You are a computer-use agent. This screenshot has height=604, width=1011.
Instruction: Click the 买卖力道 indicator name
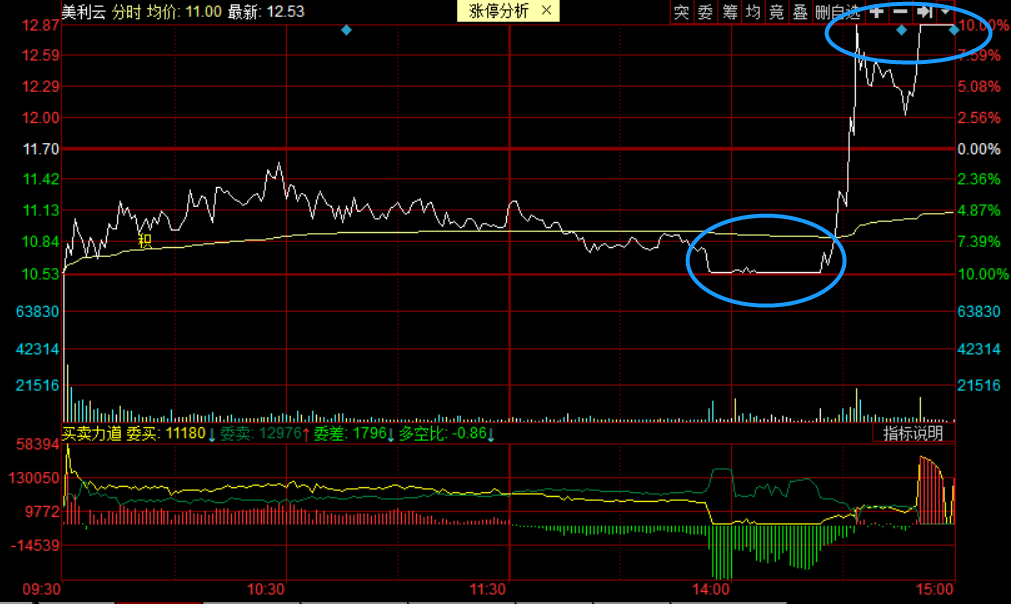click(91, 434)
